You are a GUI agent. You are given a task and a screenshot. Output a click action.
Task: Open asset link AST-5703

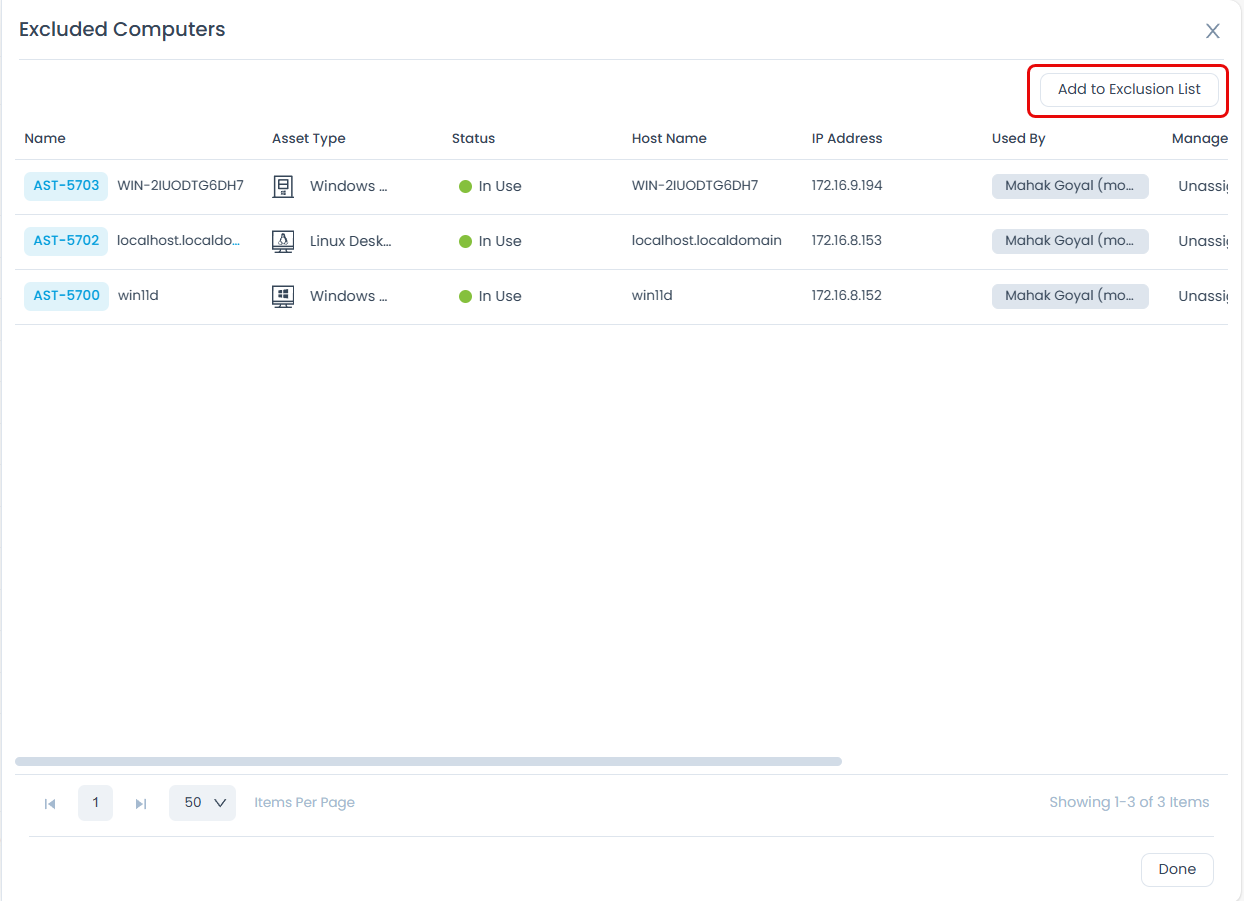click(x=66, y=186)
